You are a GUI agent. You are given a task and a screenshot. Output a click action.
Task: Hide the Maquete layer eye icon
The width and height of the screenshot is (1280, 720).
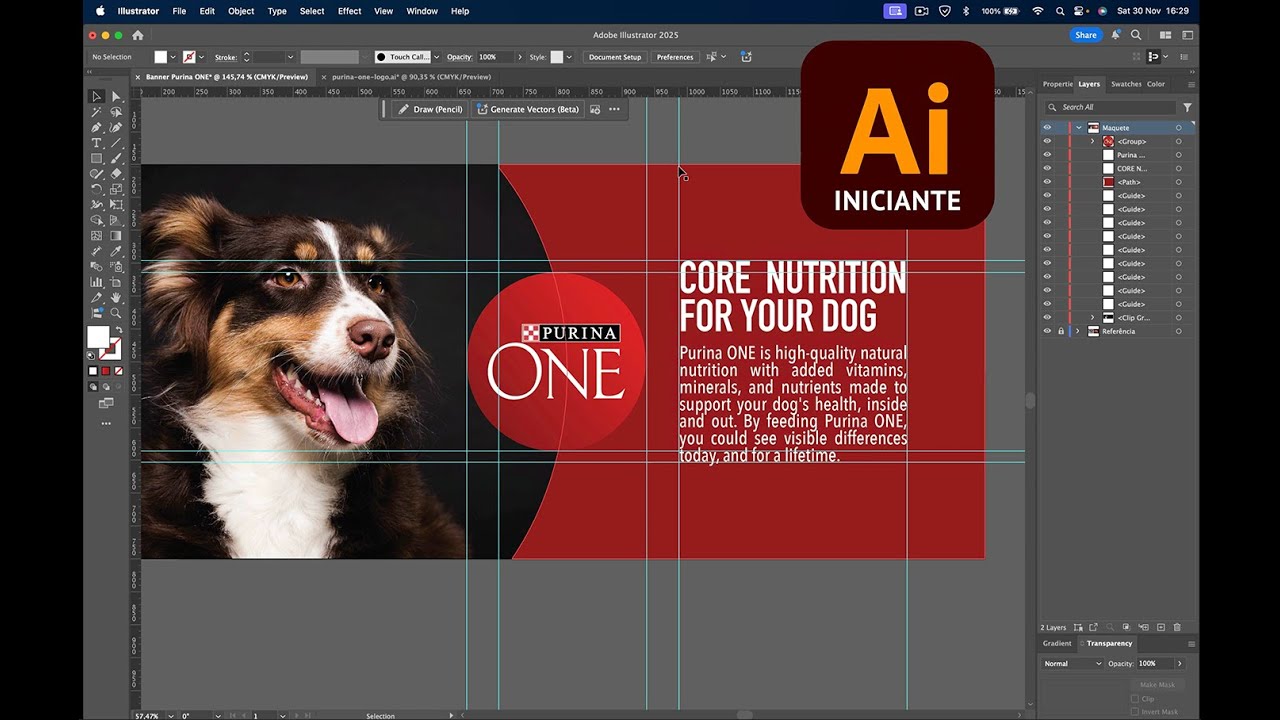tap(1047, 128)
